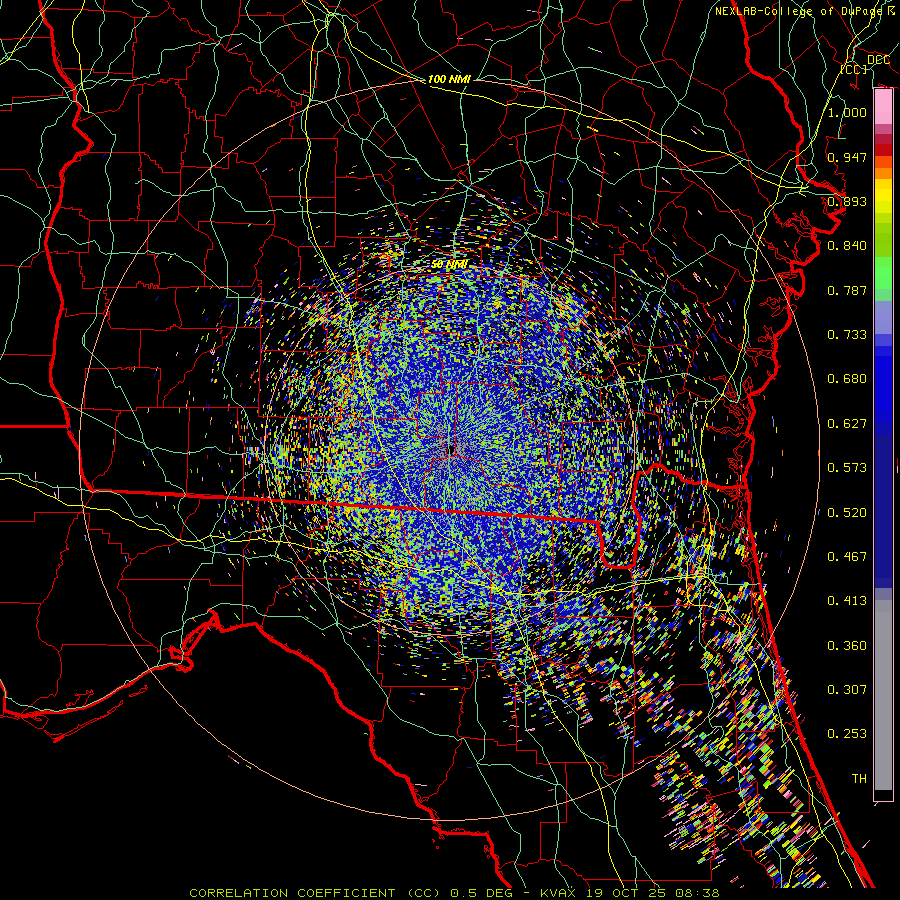Viewport: 900px width, 900px height.
Task: Click the 0.787 legend value
Action: pyautogui.click(x=847, y=290)
